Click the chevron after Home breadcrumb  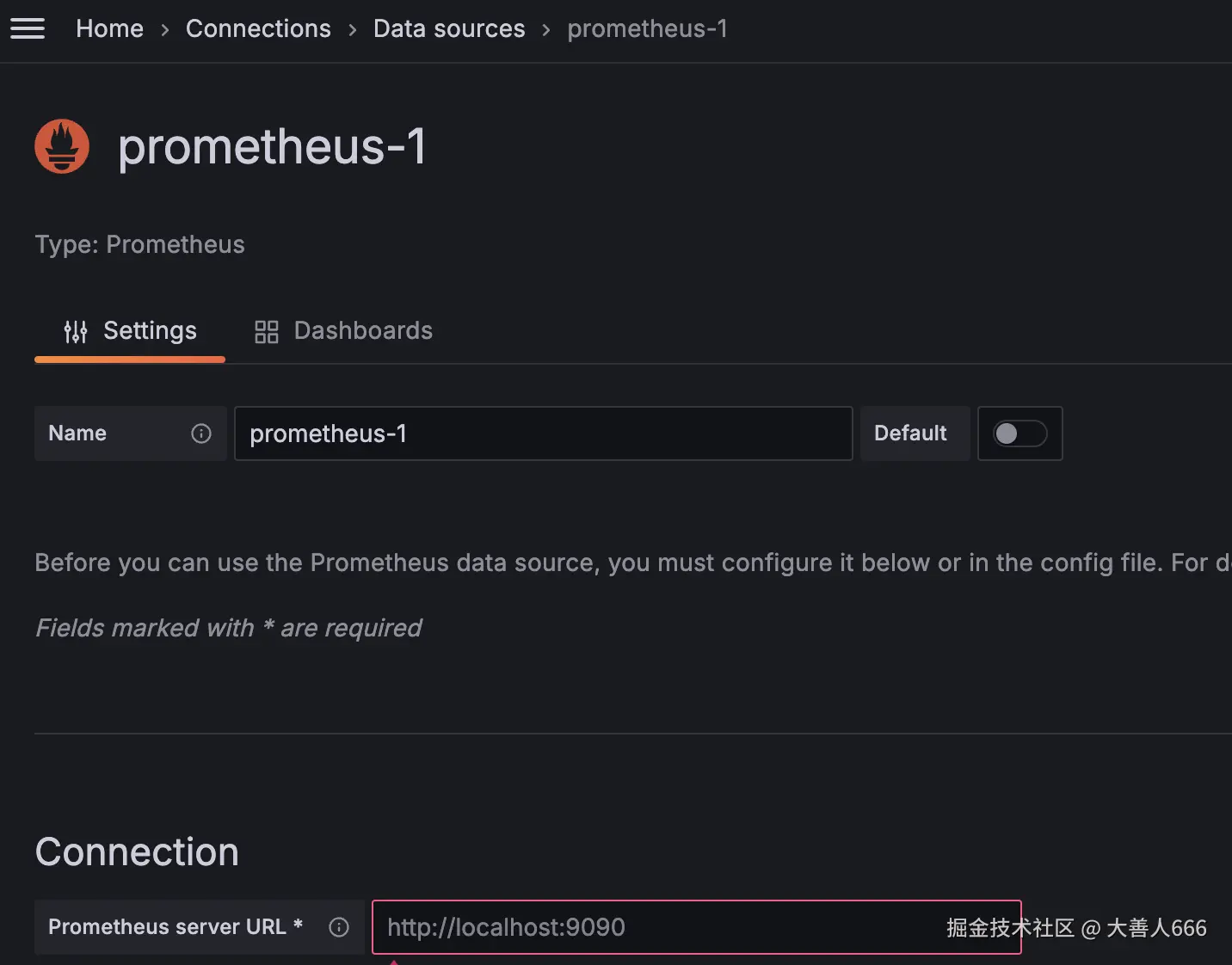(165, 29)
